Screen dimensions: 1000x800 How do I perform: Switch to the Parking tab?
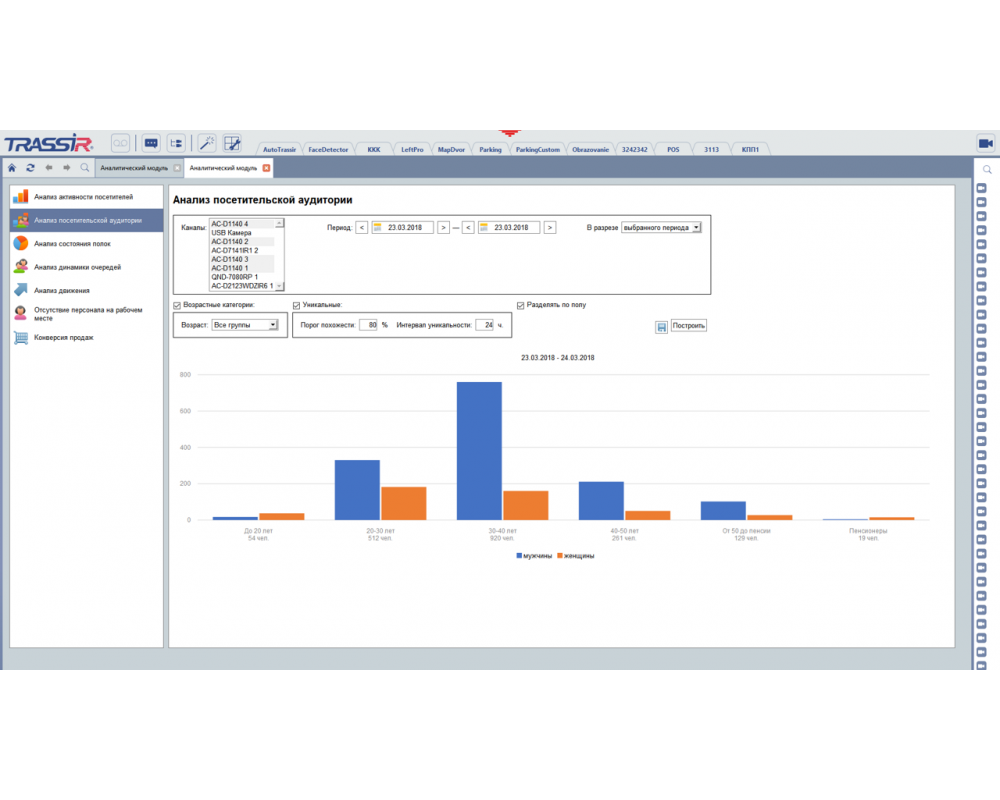coord(490,149)
